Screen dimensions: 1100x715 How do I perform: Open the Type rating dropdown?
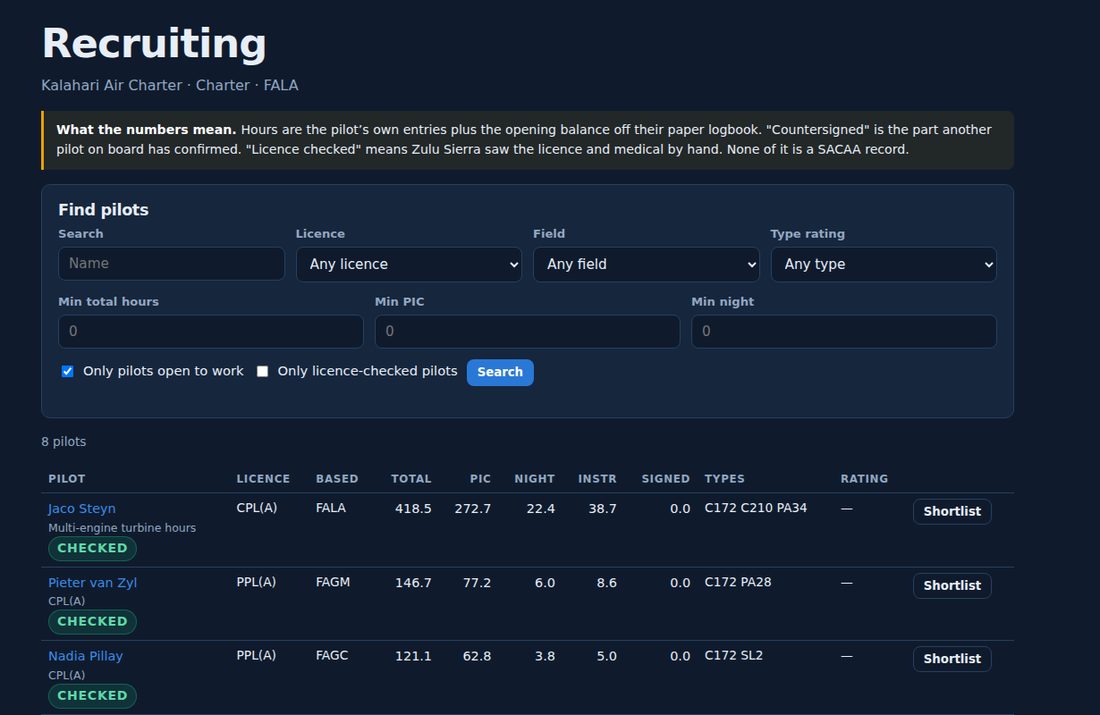click(883, 265)
